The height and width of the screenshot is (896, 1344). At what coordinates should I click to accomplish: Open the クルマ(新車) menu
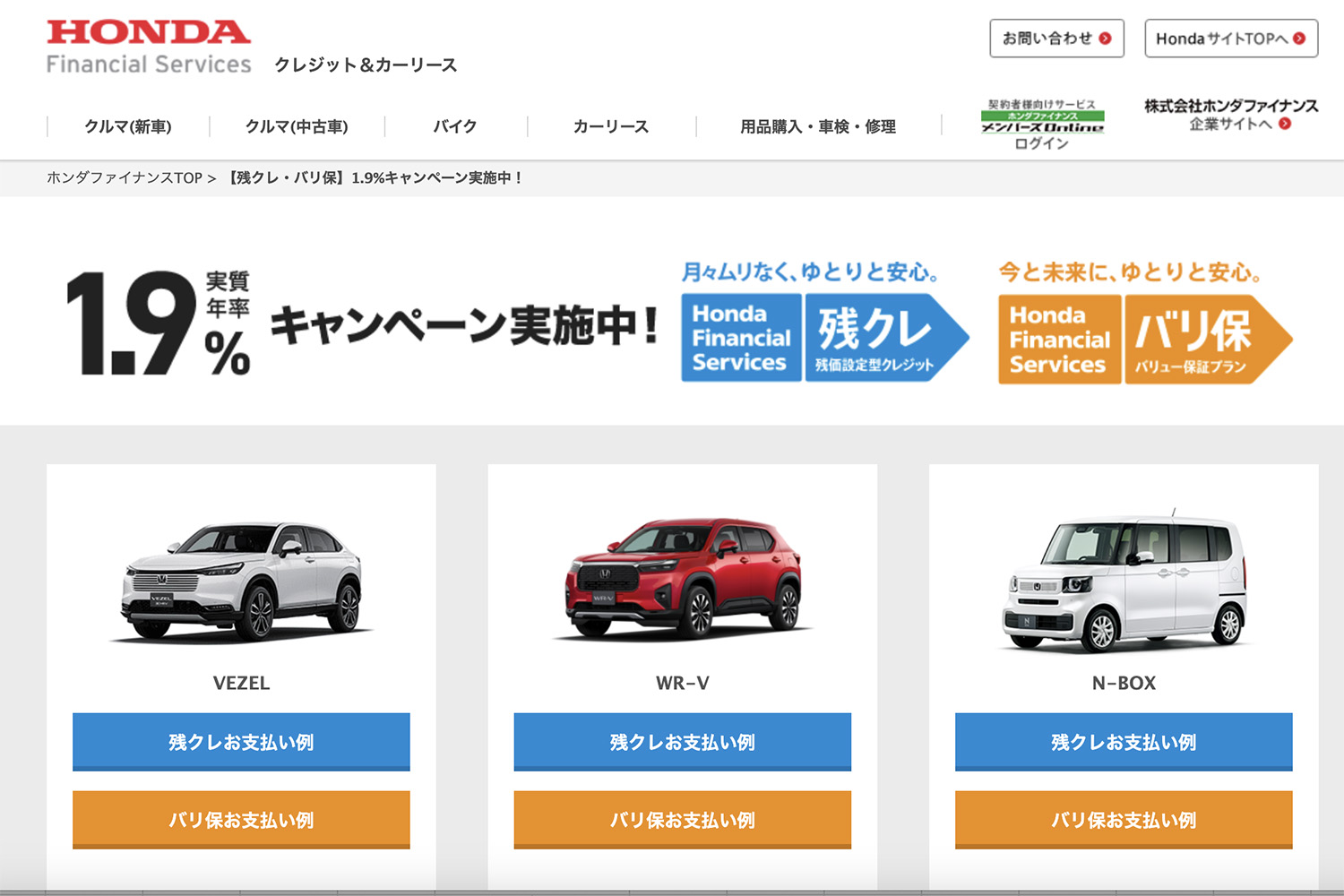coord(127,126)
